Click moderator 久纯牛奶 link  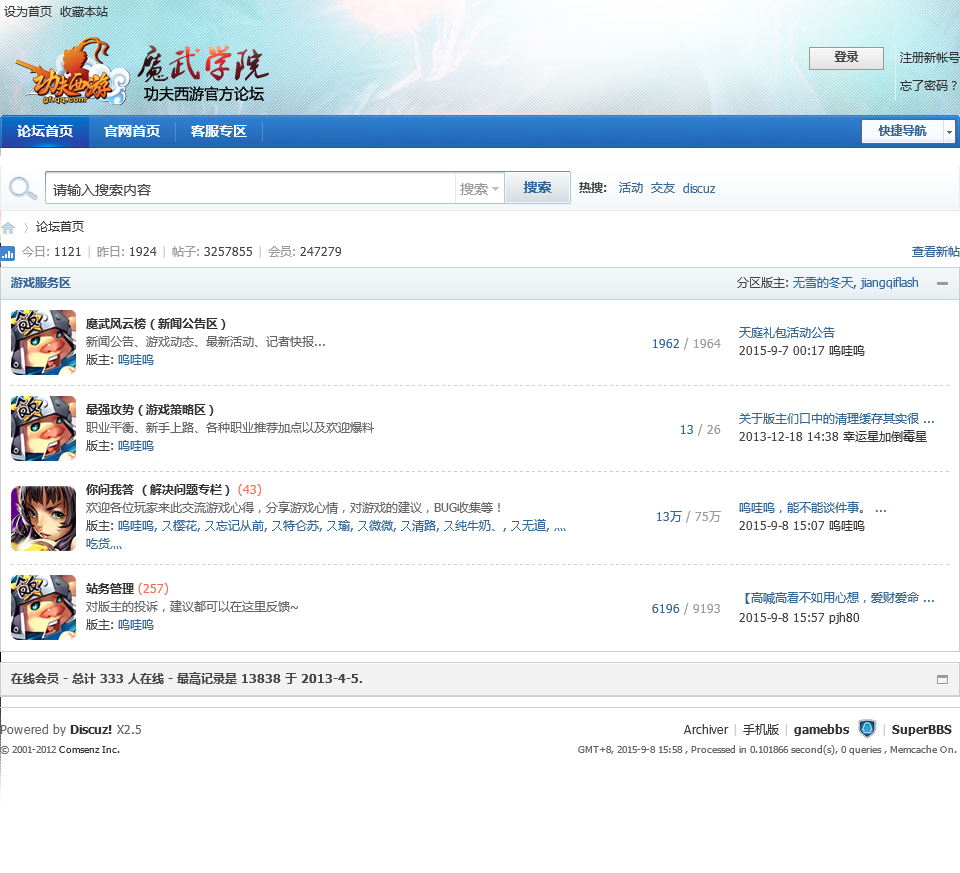[x=470, y=526]
